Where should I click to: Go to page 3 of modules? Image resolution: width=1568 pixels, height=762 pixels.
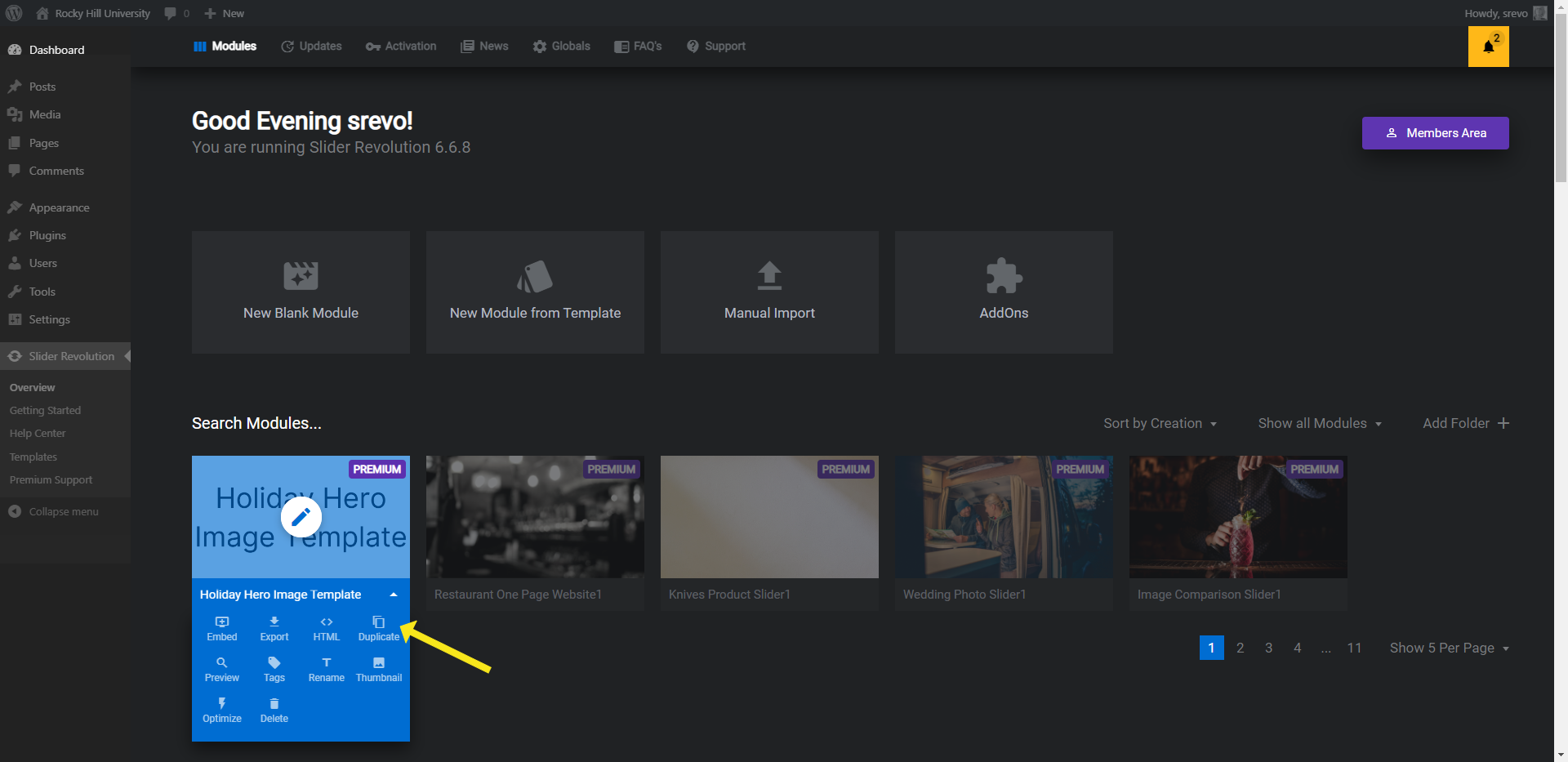point(1268,648)
